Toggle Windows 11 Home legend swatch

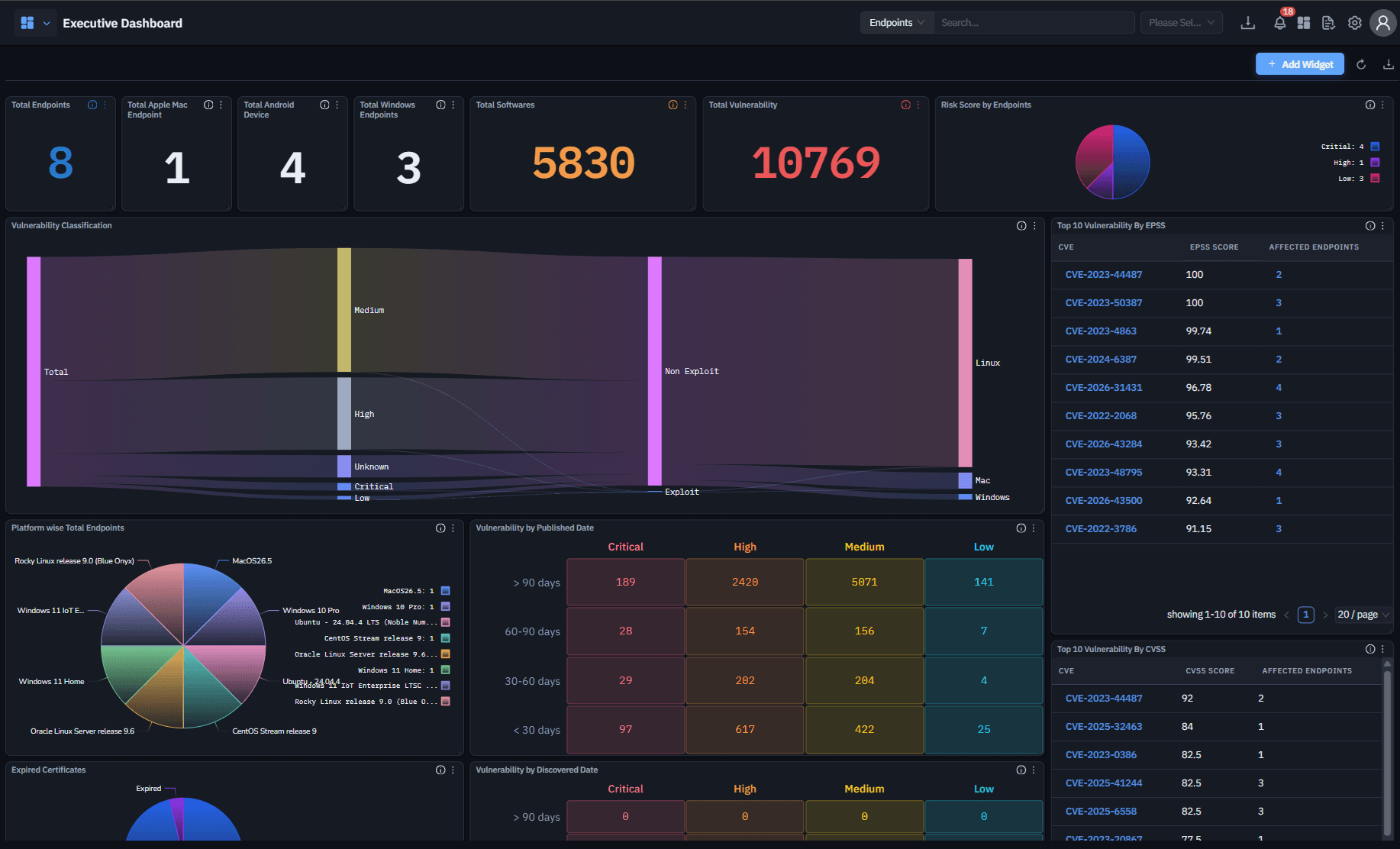coord(446,670)
